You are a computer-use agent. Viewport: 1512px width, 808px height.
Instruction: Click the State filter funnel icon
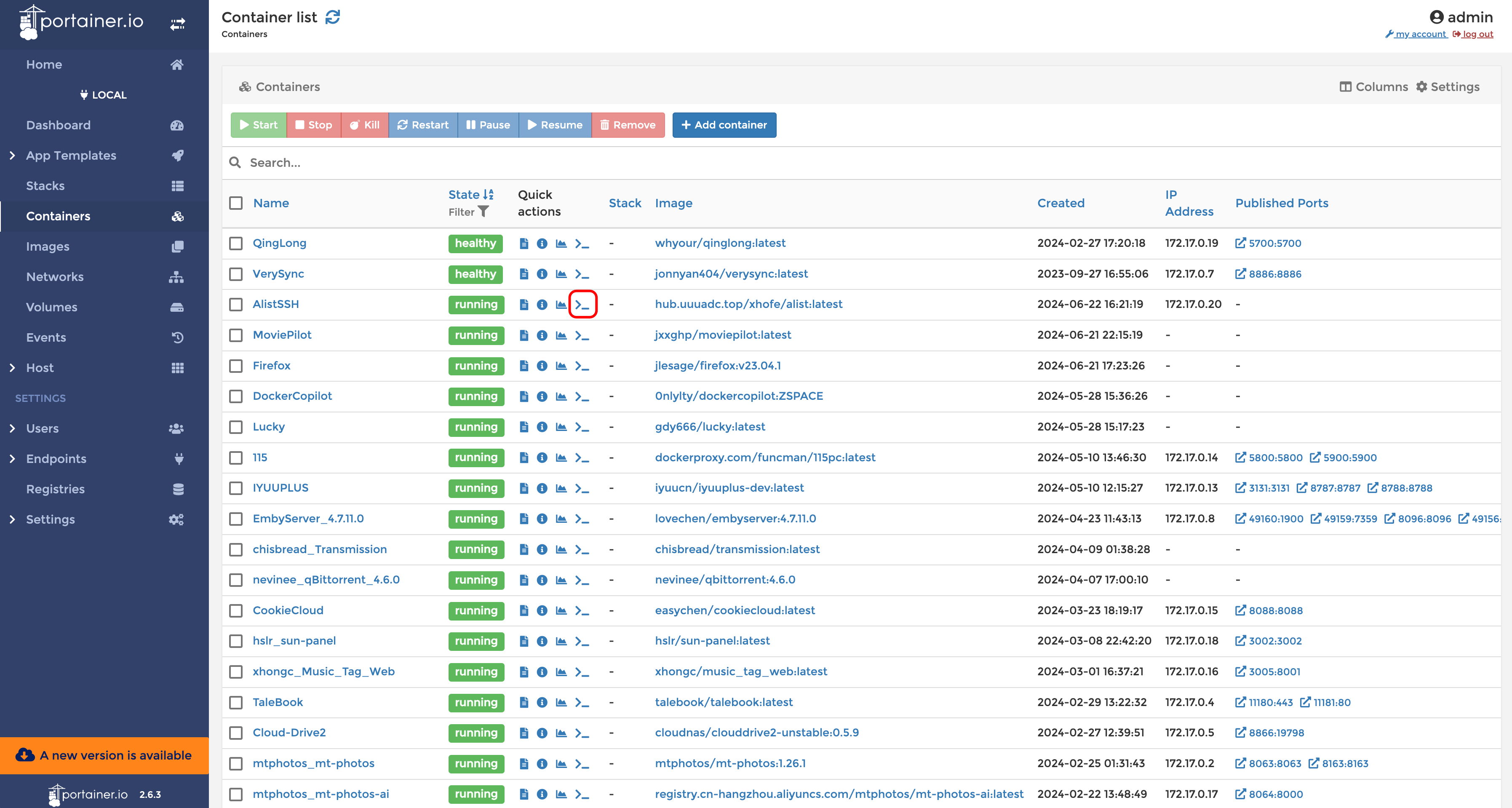(483, 211)
